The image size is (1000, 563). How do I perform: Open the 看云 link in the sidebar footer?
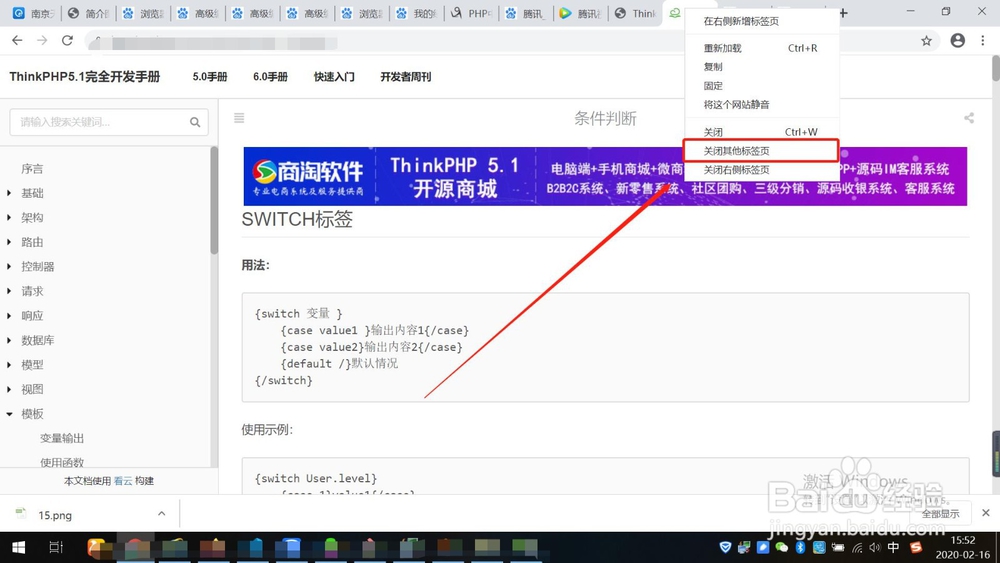point(123,481)
